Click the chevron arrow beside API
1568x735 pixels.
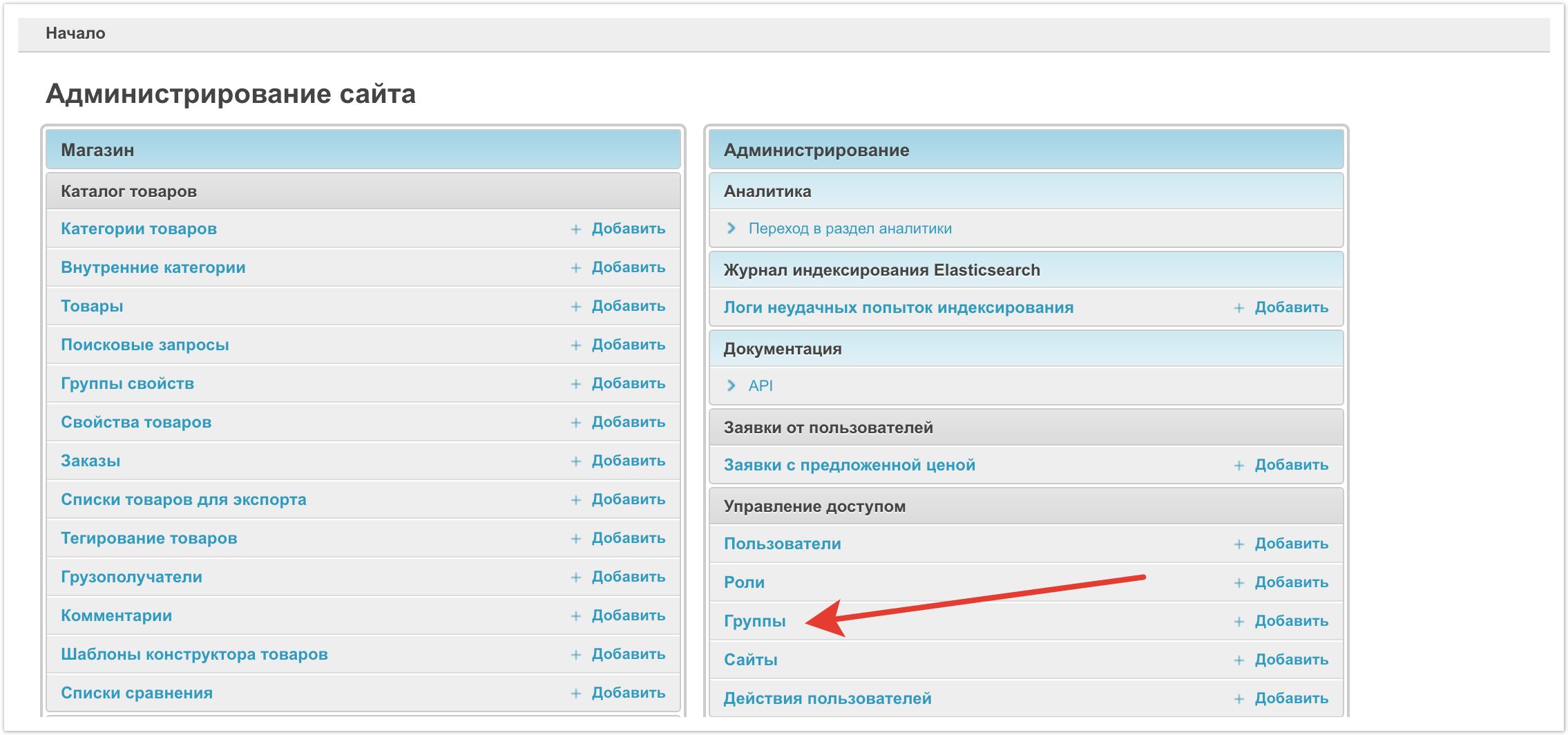click(x=731, y=385)
